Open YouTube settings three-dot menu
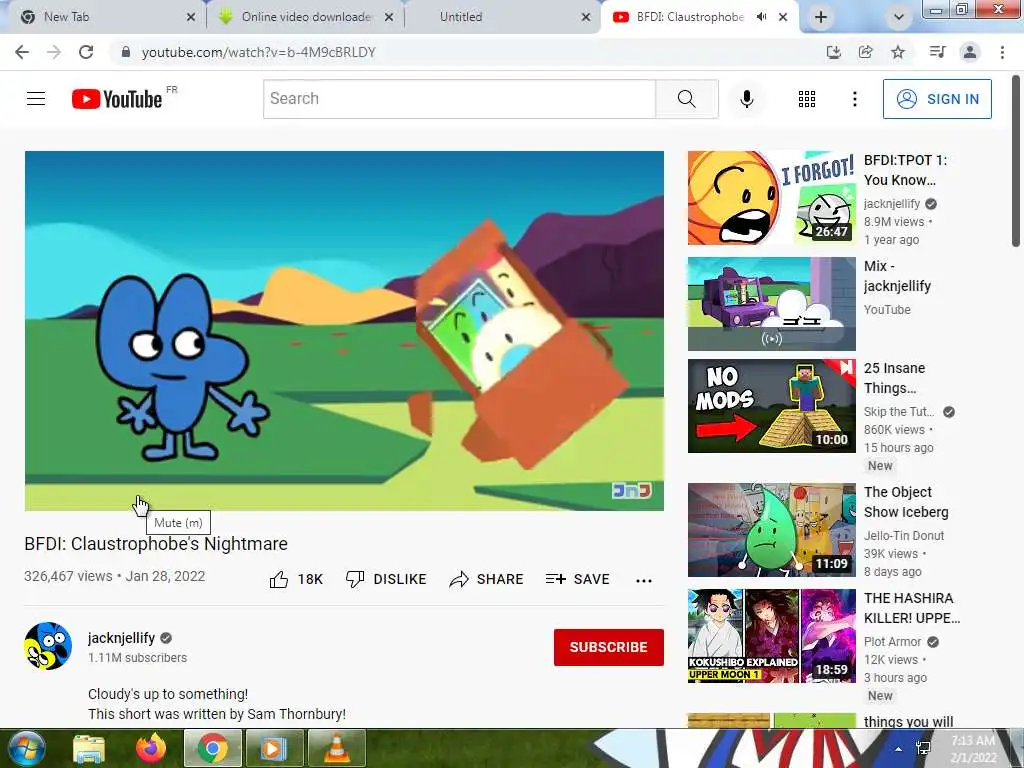 pyautogui.click(x=854, y=99)
